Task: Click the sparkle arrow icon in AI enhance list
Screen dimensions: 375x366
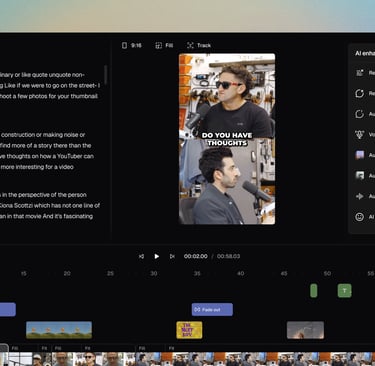Action: [x=359, y=196]
